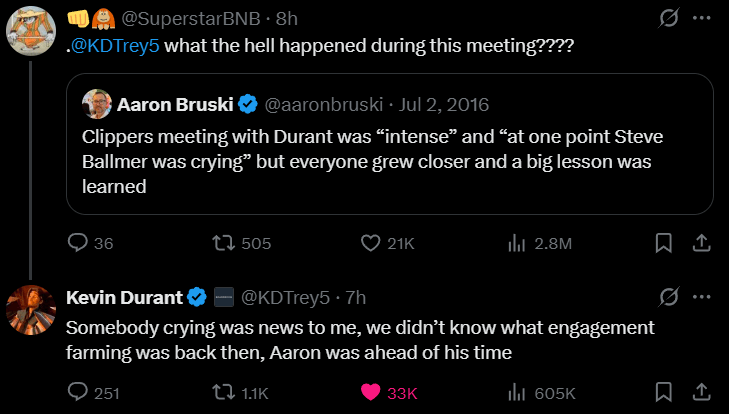The image size is (729, 414).
Task: Open more options menu on Durant's tweet
Action: 701,297
